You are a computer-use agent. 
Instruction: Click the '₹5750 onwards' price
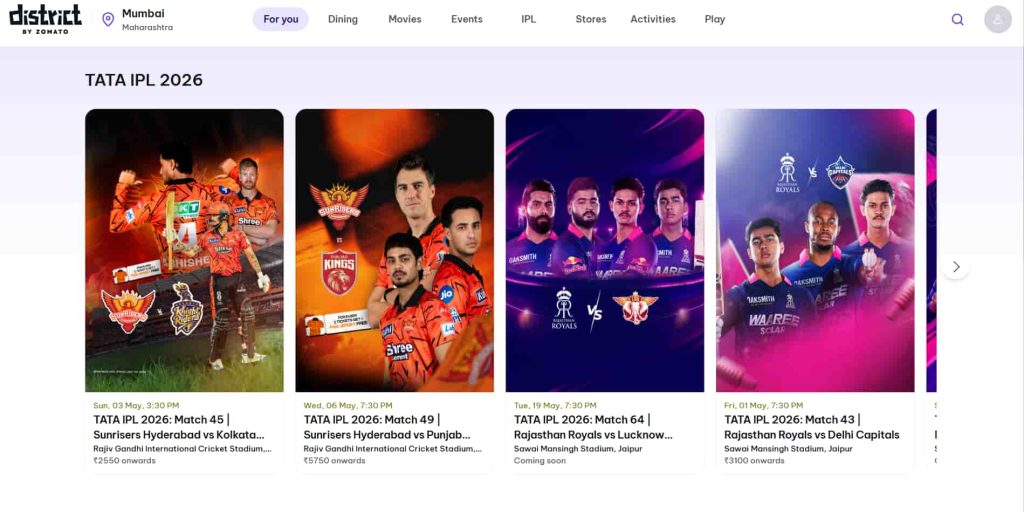click(334, 461)
